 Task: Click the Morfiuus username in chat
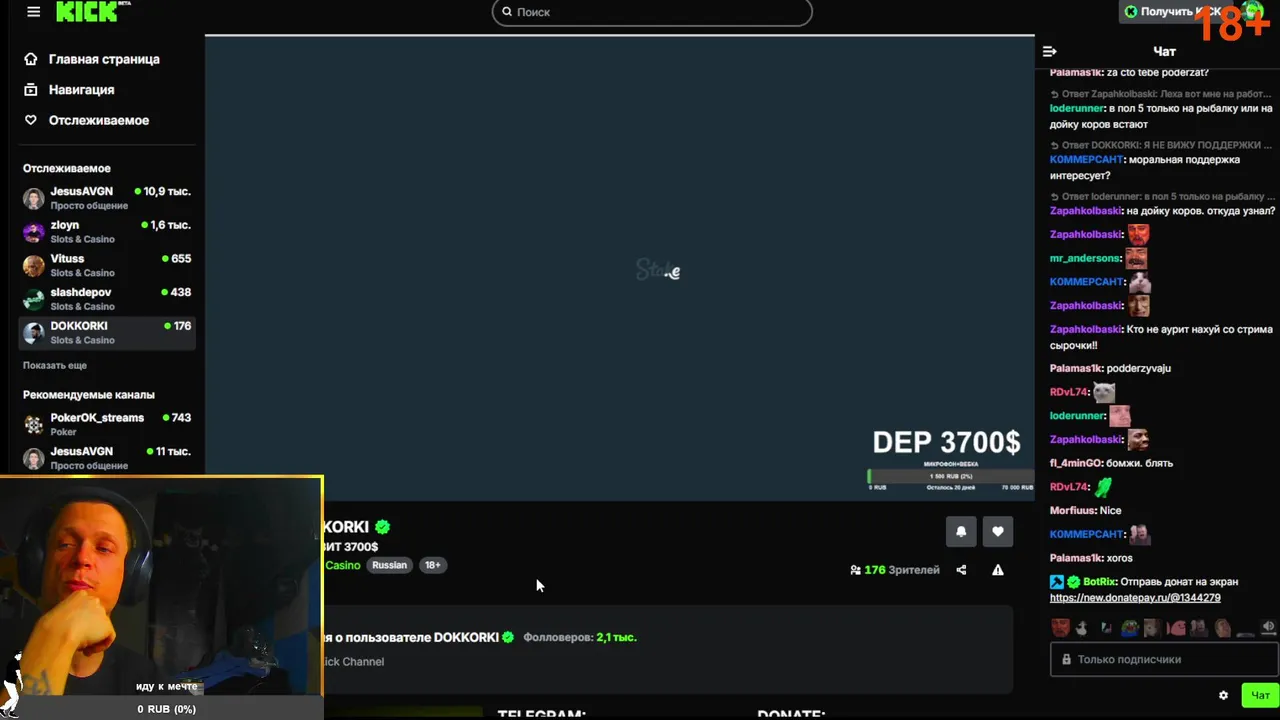click(x=1072, y=510)
